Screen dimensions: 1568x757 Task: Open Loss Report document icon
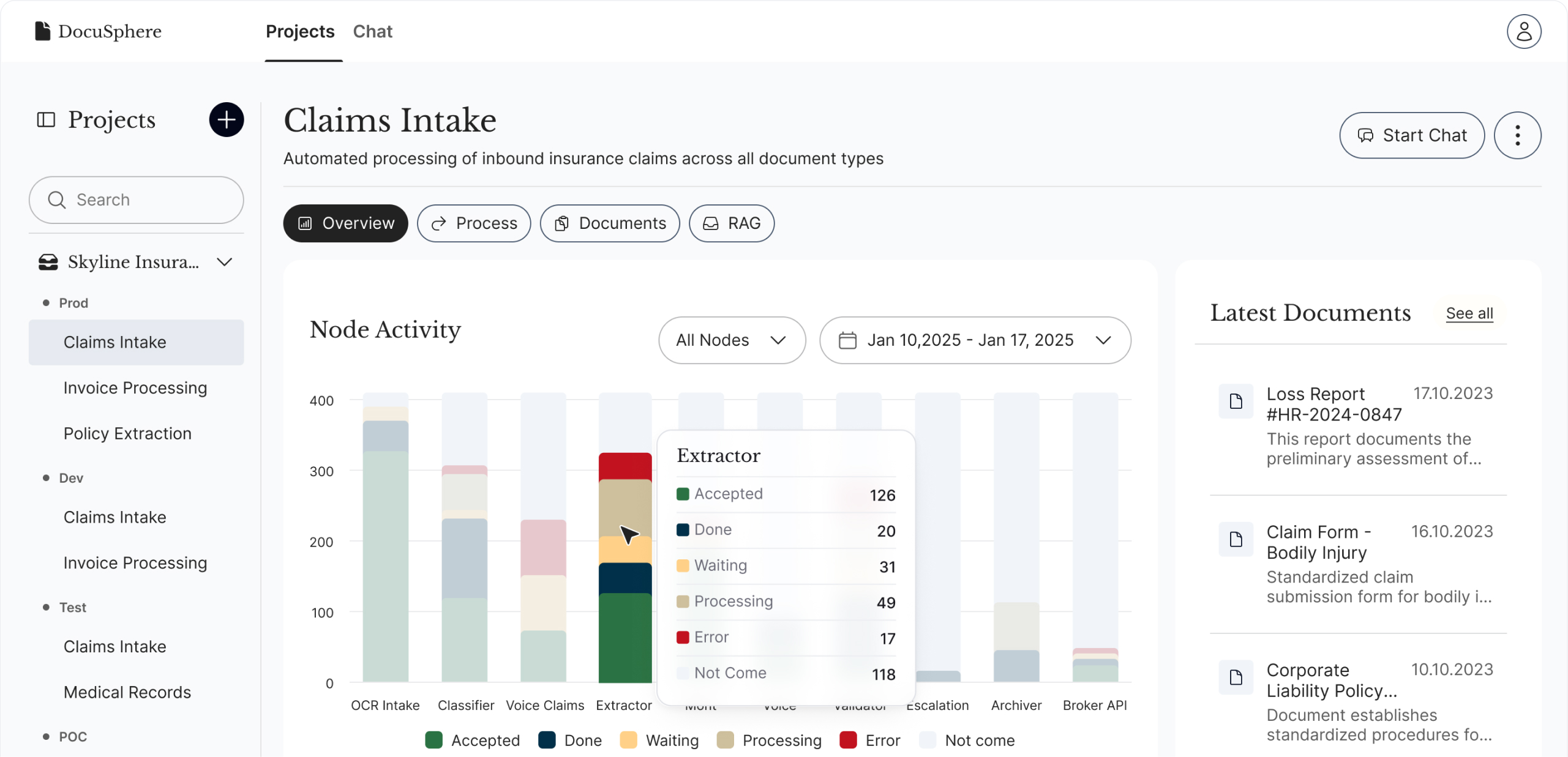click(x=1236, y=401)
